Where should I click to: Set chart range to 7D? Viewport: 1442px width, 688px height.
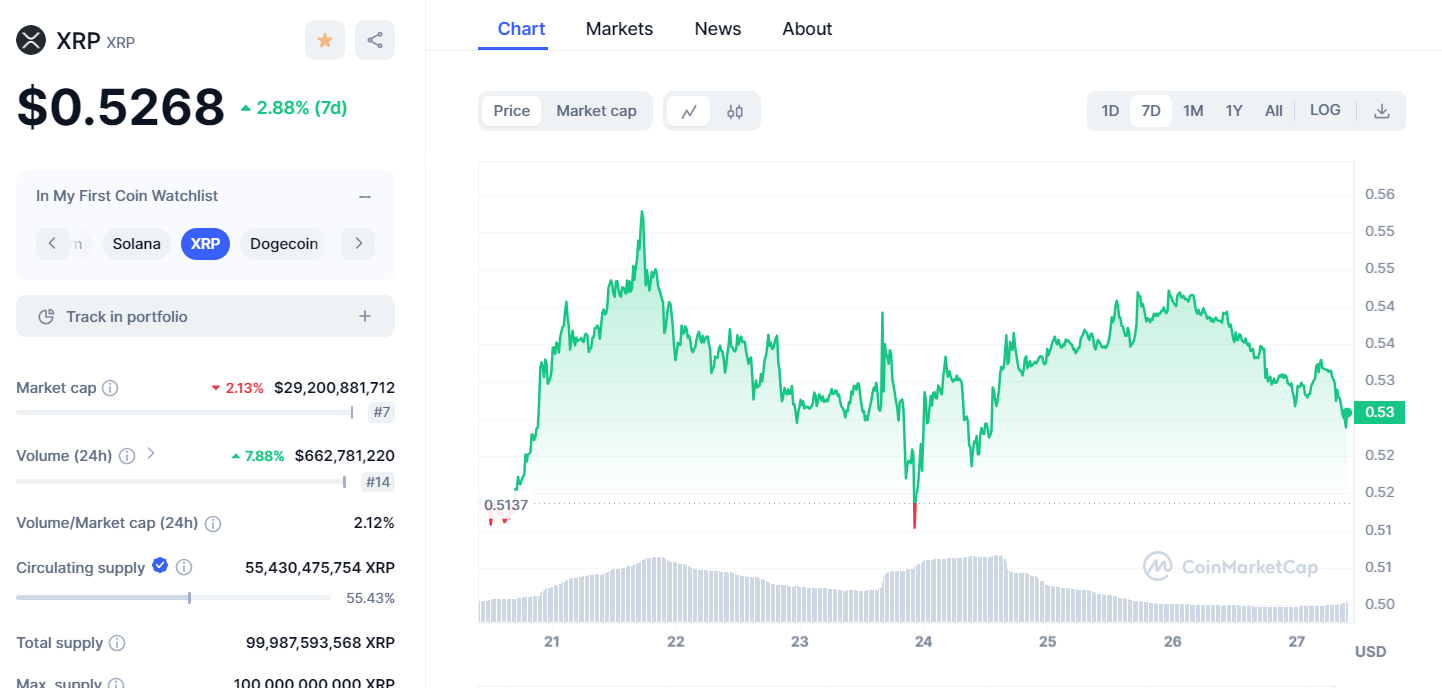1151,111
